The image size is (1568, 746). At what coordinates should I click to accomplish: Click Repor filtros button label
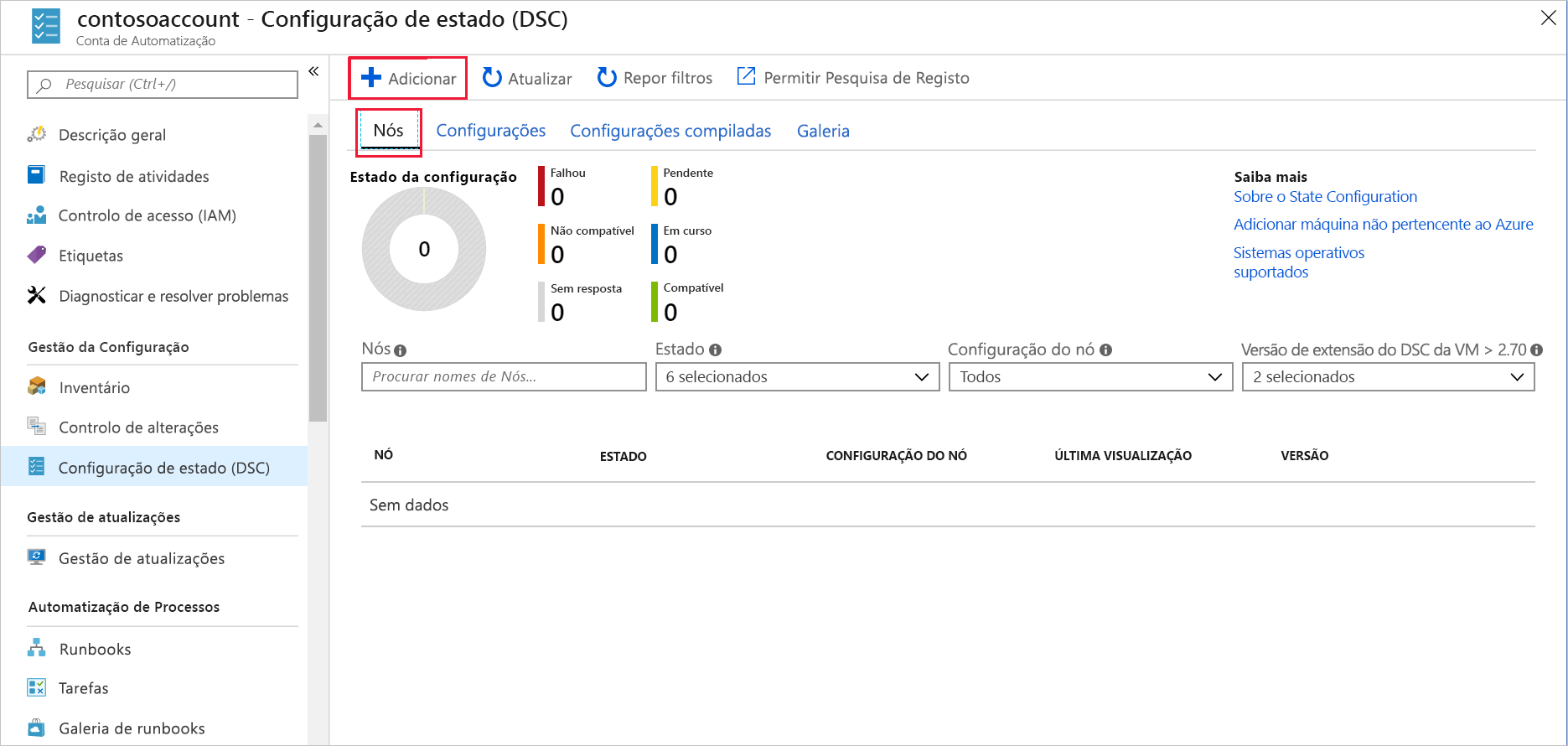pos(668,78)
